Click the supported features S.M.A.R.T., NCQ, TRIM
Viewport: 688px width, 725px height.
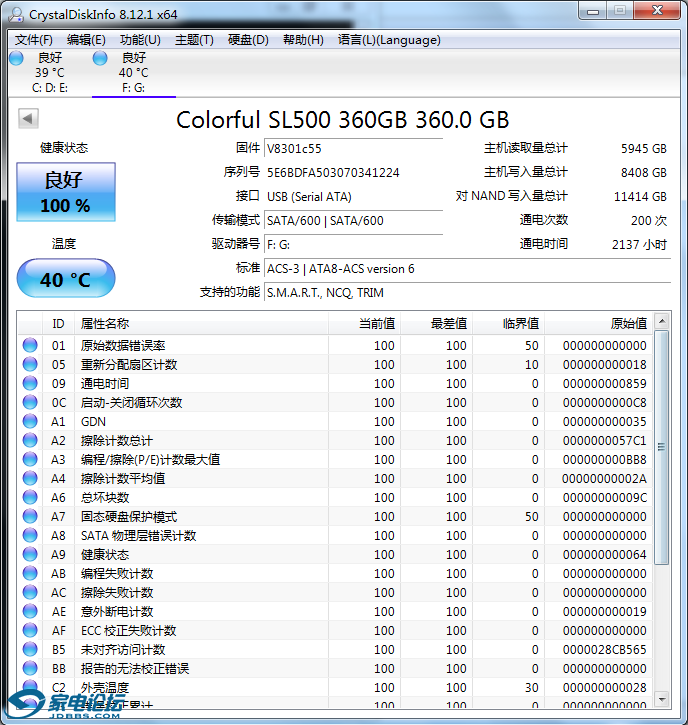467,293
